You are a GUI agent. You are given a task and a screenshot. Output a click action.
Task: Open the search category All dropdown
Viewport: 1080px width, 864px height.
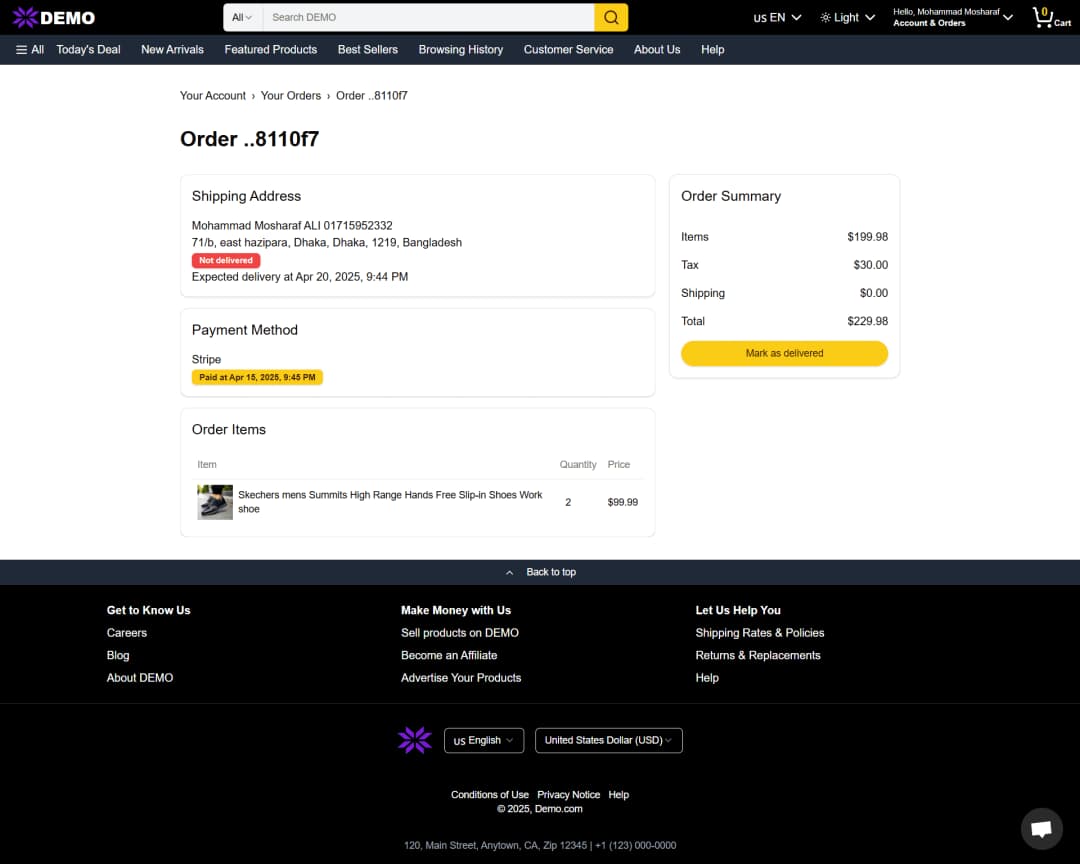pos(242,17)
